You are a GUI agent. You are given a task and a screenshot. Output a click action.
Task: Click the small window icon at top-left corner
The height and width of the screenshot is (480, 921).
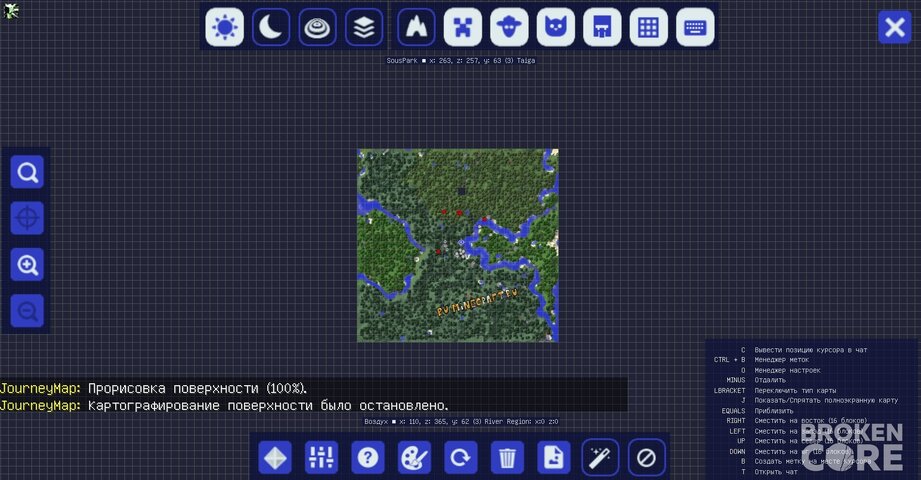[11, 11]
